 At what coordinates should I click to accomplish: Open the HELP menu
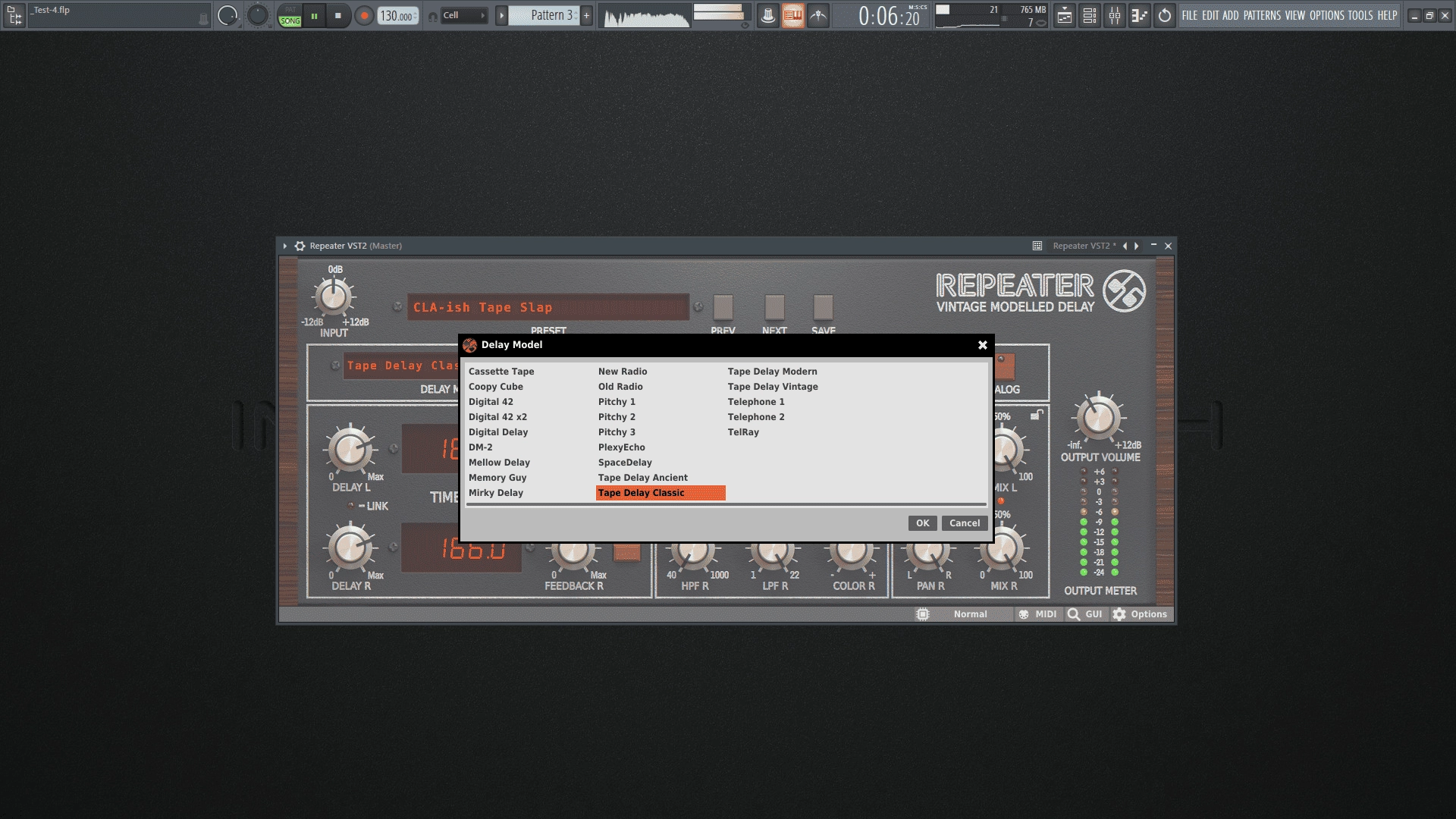pyautogui.click(x=1387, y=15)
